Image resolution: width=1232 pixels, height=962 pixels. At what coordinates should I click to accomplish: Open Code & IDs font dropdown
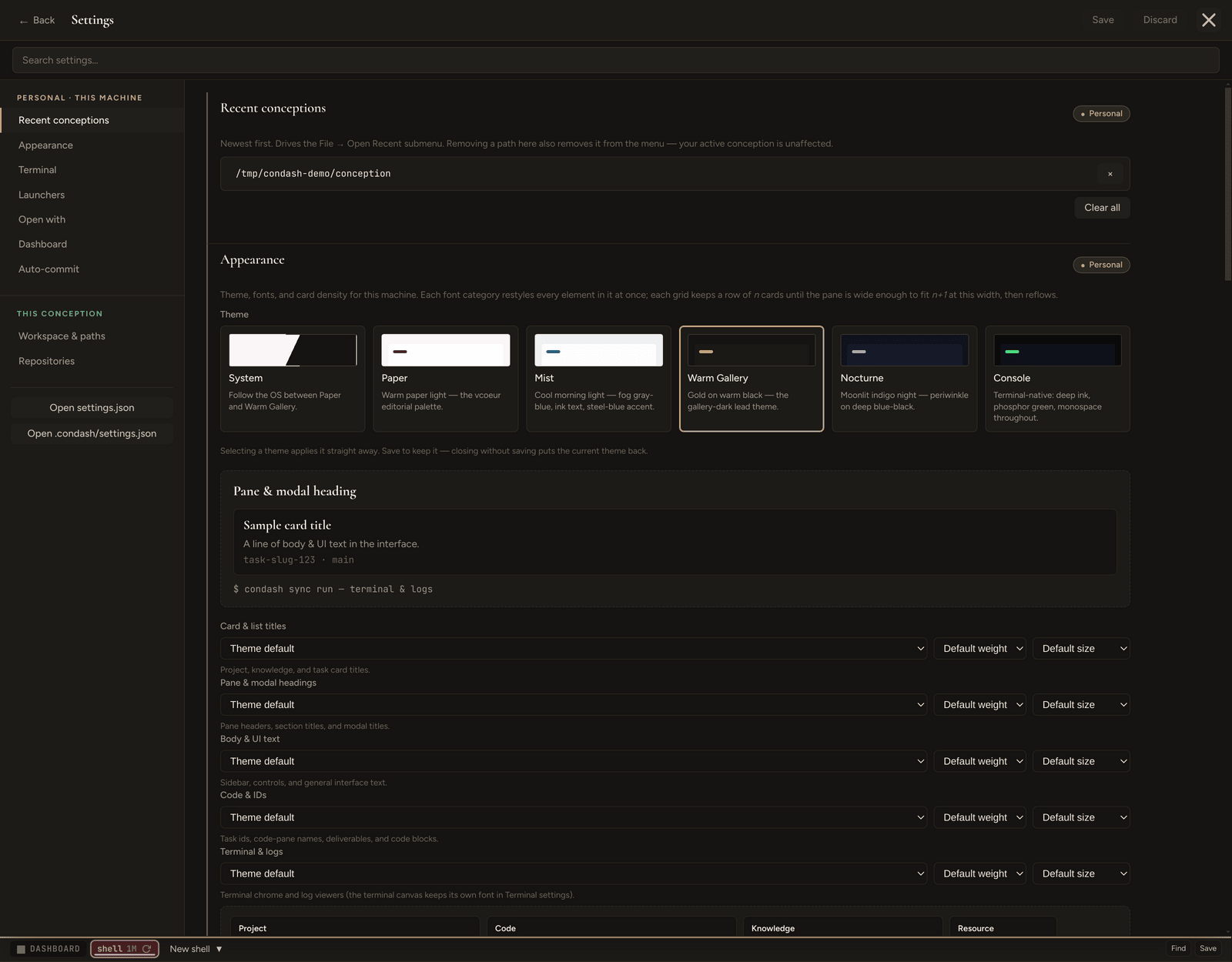574,817
